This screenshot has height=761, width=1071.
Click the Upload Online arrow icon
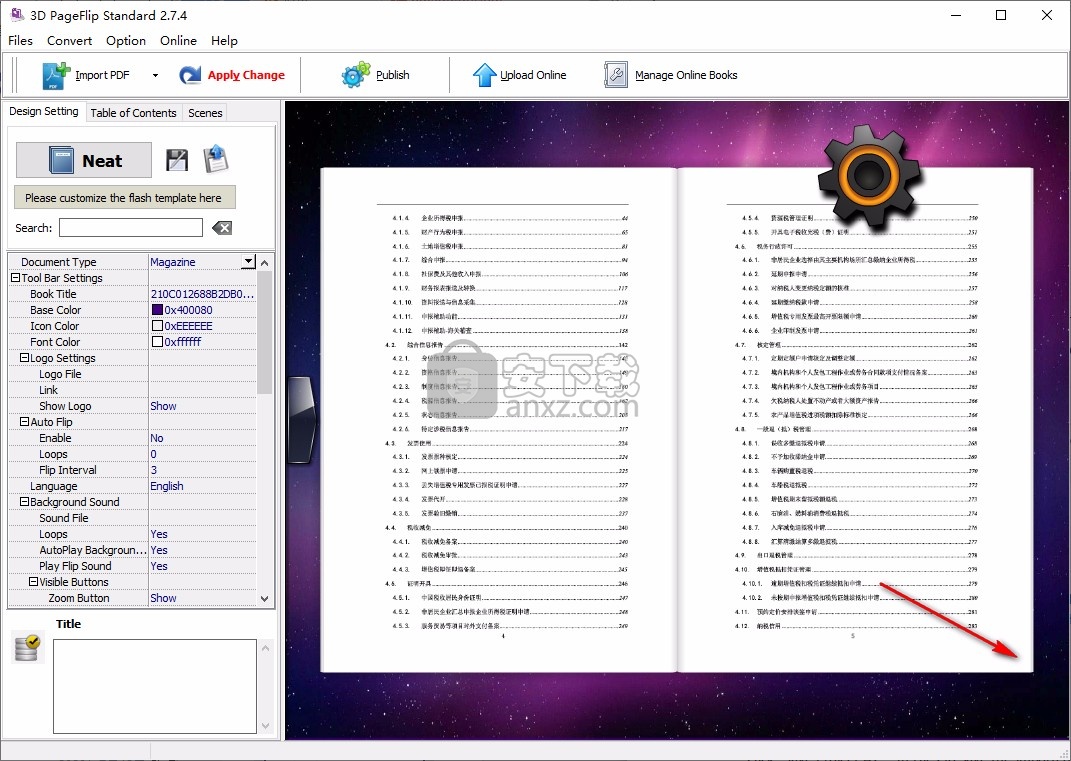point(484,74)
